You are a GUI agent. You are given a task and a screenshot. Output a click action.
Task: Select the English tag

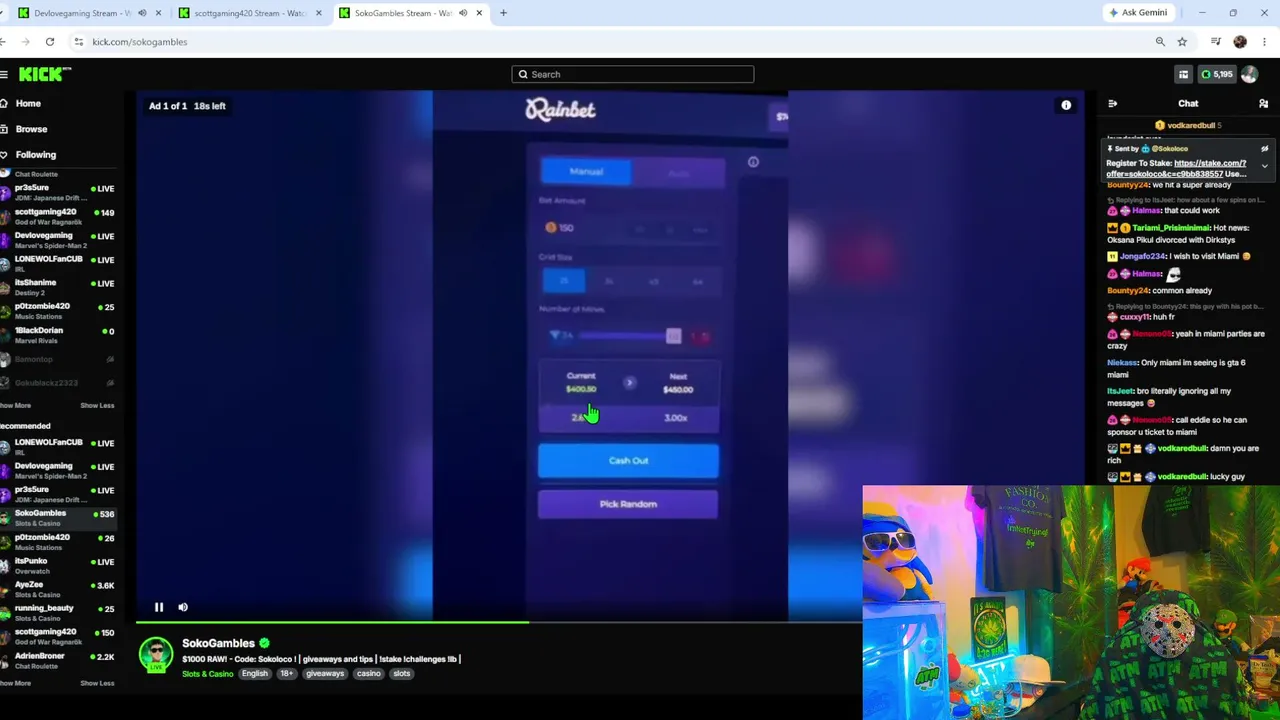tap(255, 674)
